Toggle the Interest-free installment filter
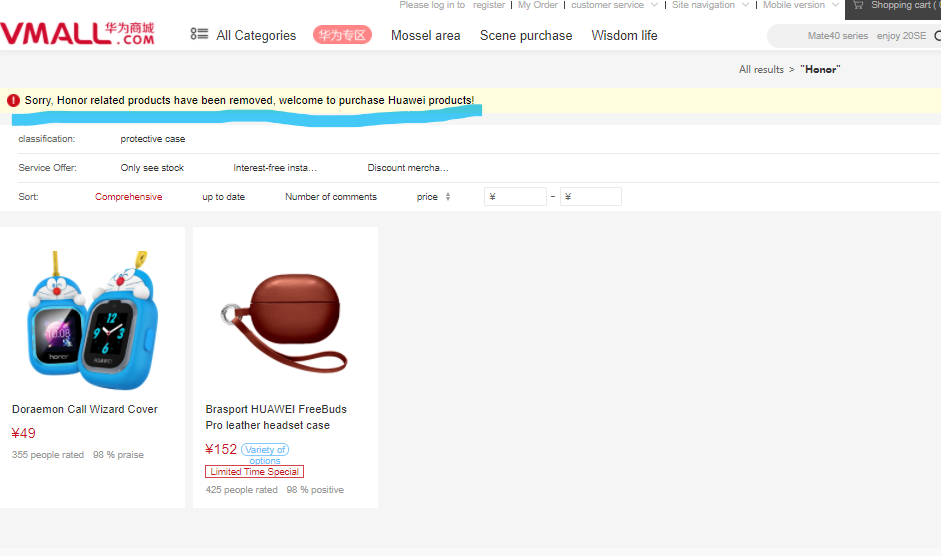This screenshot has height=556, width=941. pyautogui.click(x=275, y=168)
